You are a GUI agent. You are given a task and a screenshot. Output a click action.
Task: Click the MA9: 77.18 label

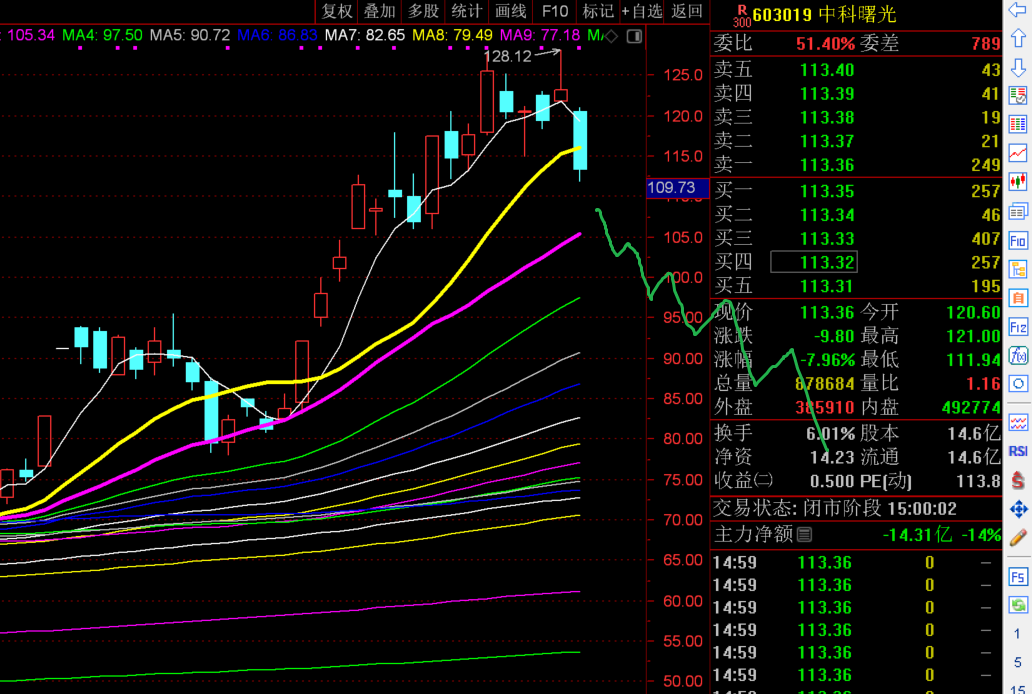click(540, 36)
